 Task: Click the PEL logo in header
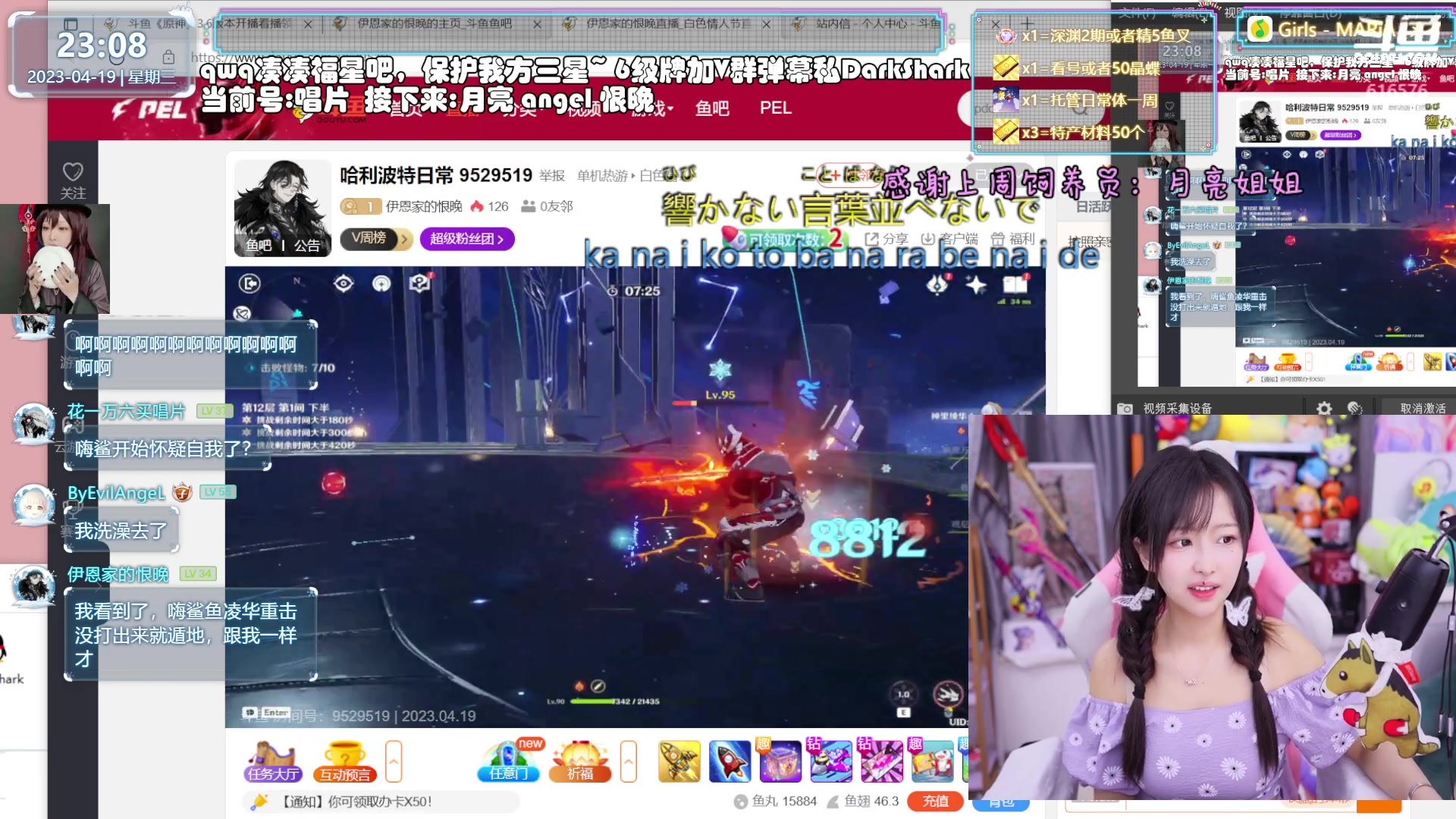point(150,111)
